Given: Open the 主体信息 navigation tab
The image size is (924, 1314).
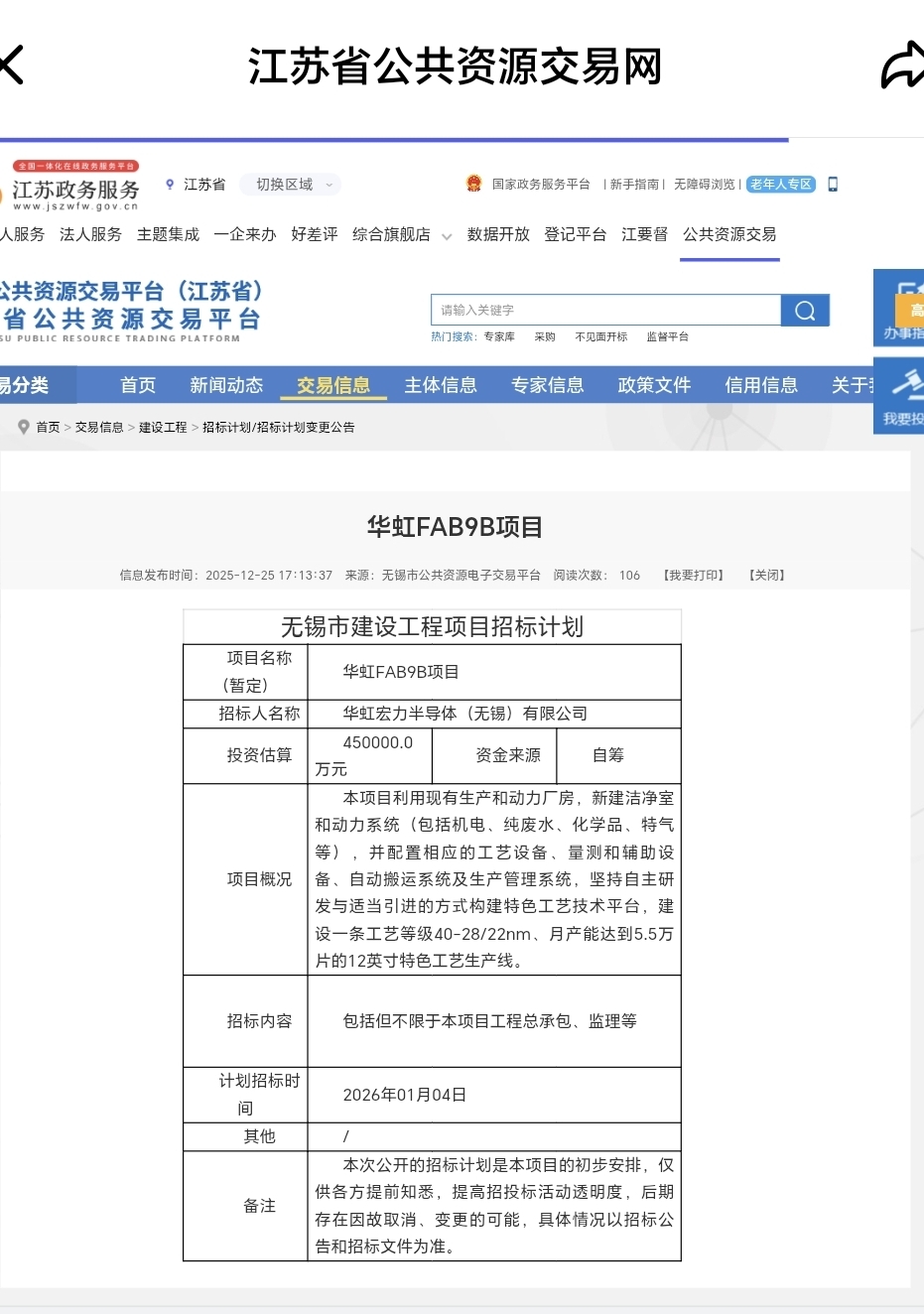Looking at the screenshot, I should pyautogui.click(x=441, y=385).
